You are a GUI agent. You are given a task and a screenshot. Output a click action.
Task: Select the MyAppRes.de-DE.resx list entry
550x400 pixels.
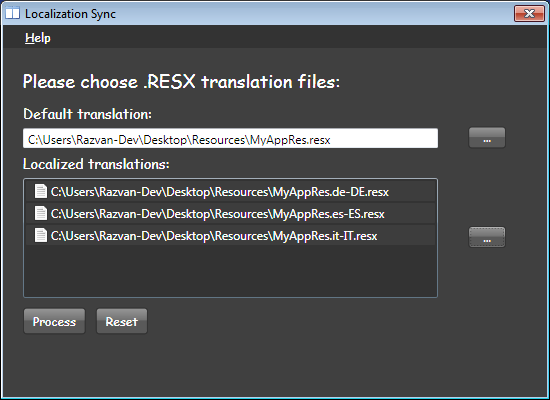230,192
